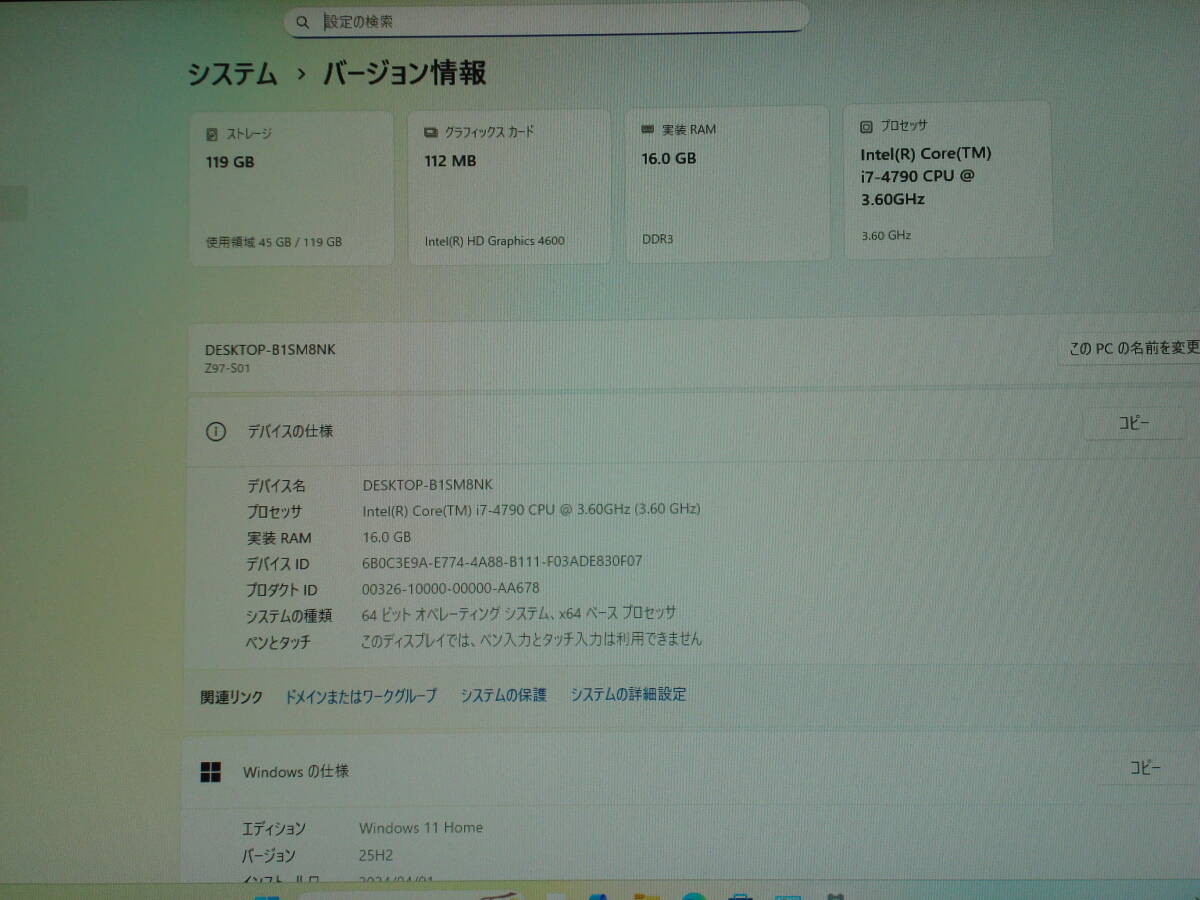Click the ストレージ drive icon
This screenshot has width=1200, height=900.
point(211,133)
